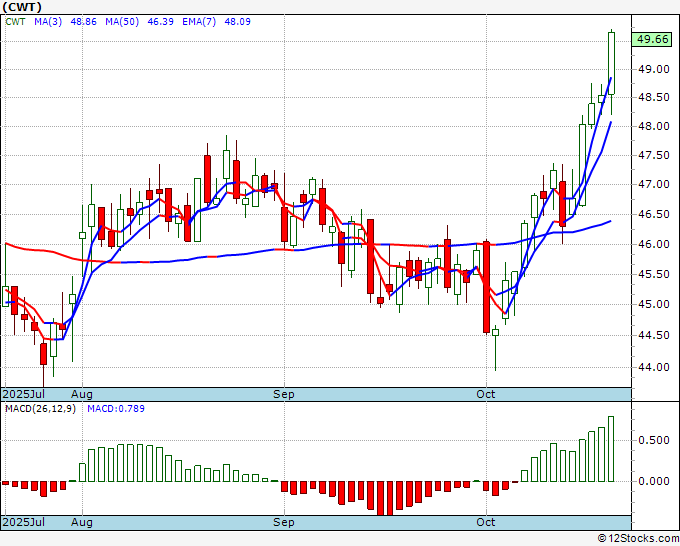Click the (CWT) chart title
The width and height of the screenshot is (680, 546).
[x=22, y=7]
